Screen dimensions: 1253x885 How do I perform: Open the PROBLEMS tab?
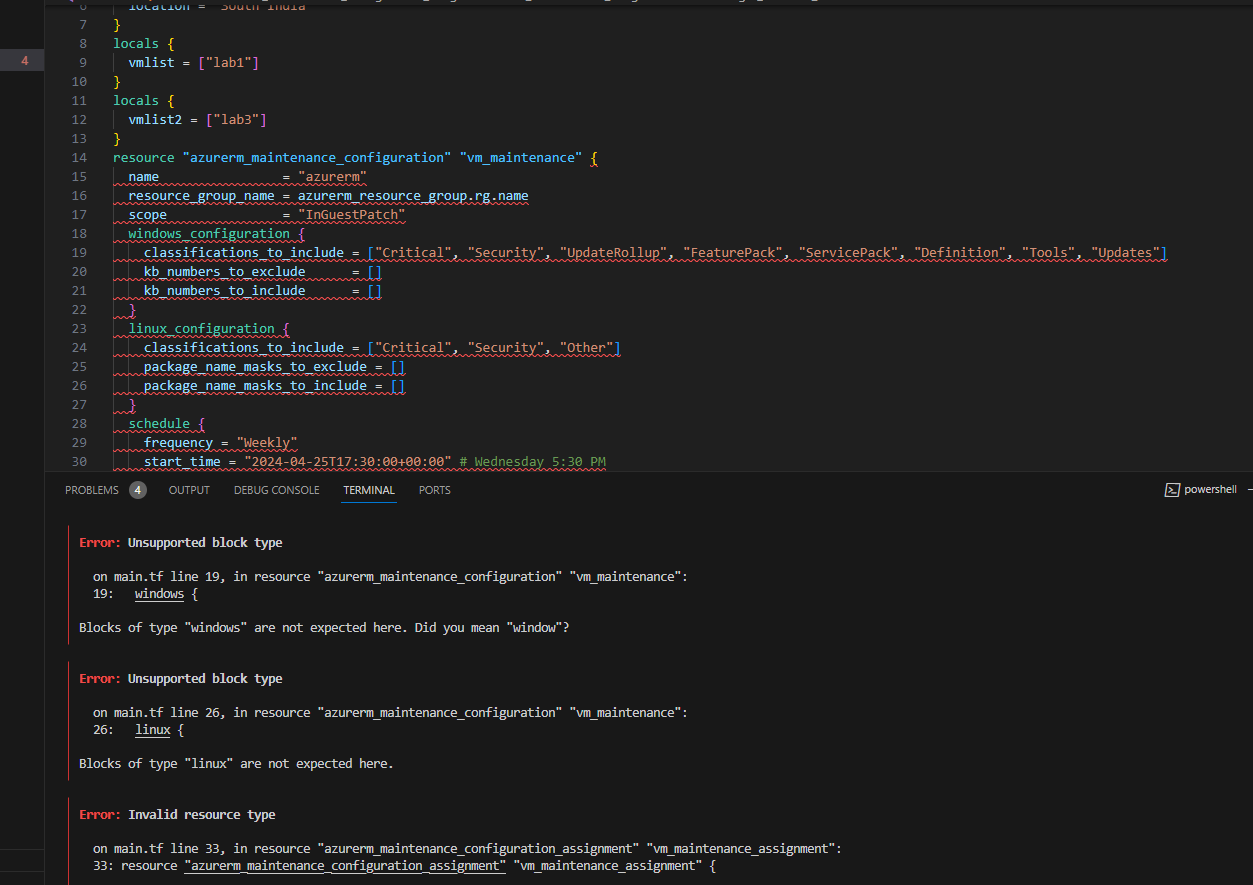(x=92, y=490)
